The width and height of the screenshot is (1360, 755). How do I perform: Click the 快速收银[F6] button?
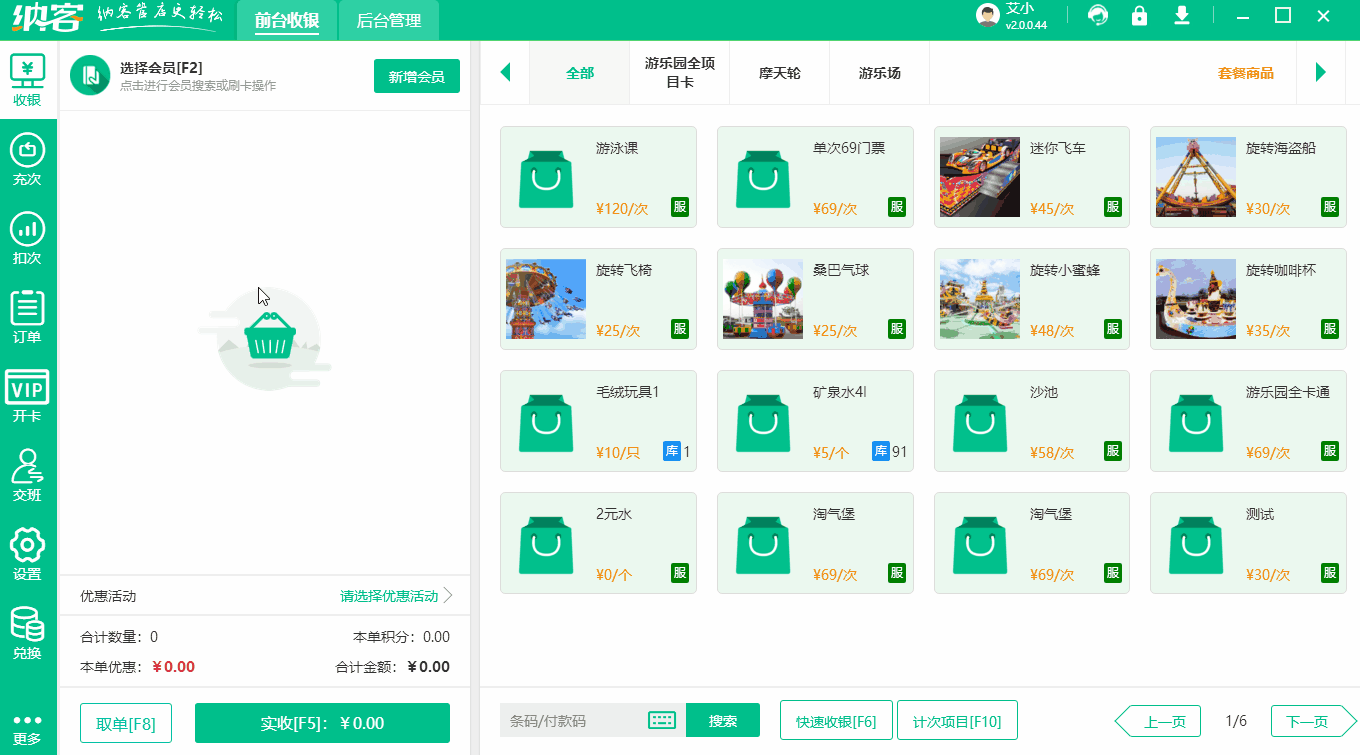coord(836,719)
